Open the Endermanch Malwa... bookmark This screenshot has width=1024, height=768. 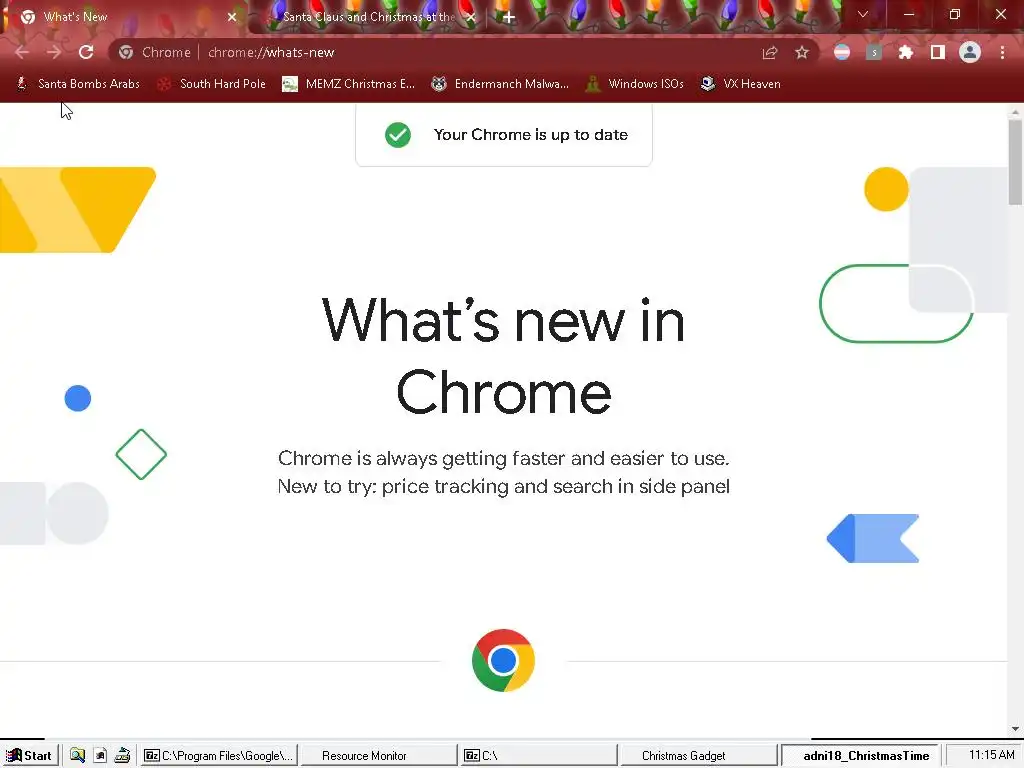click(500, 84)
